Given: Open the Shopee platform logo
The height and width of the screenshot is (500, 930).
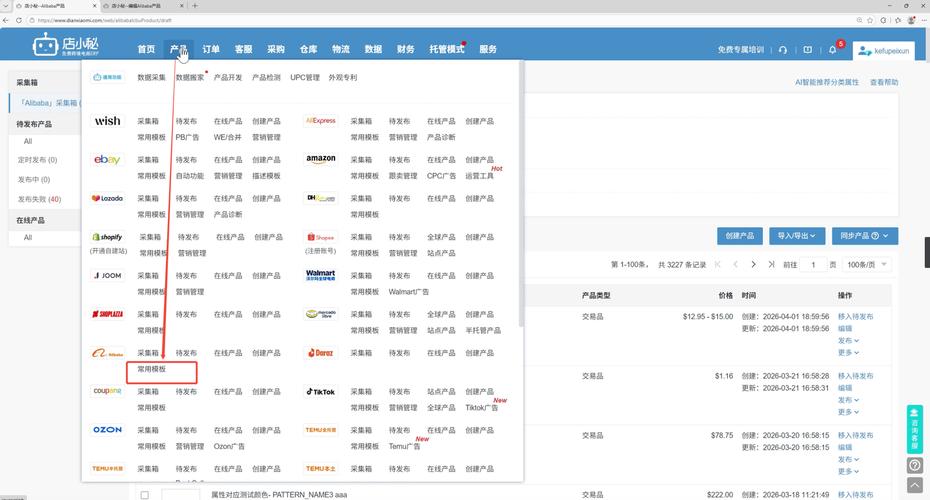Looking at the screenshot, I should (321, 237).
